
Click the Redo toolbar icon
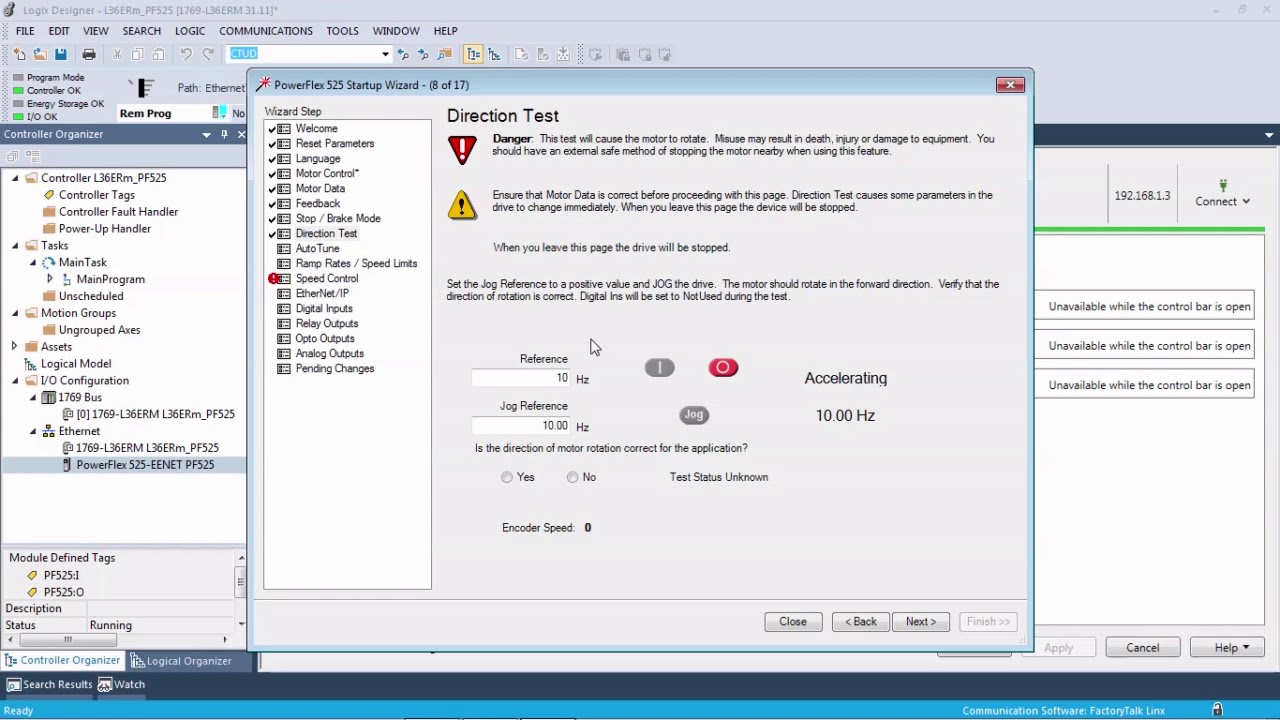tap(208, 54)
